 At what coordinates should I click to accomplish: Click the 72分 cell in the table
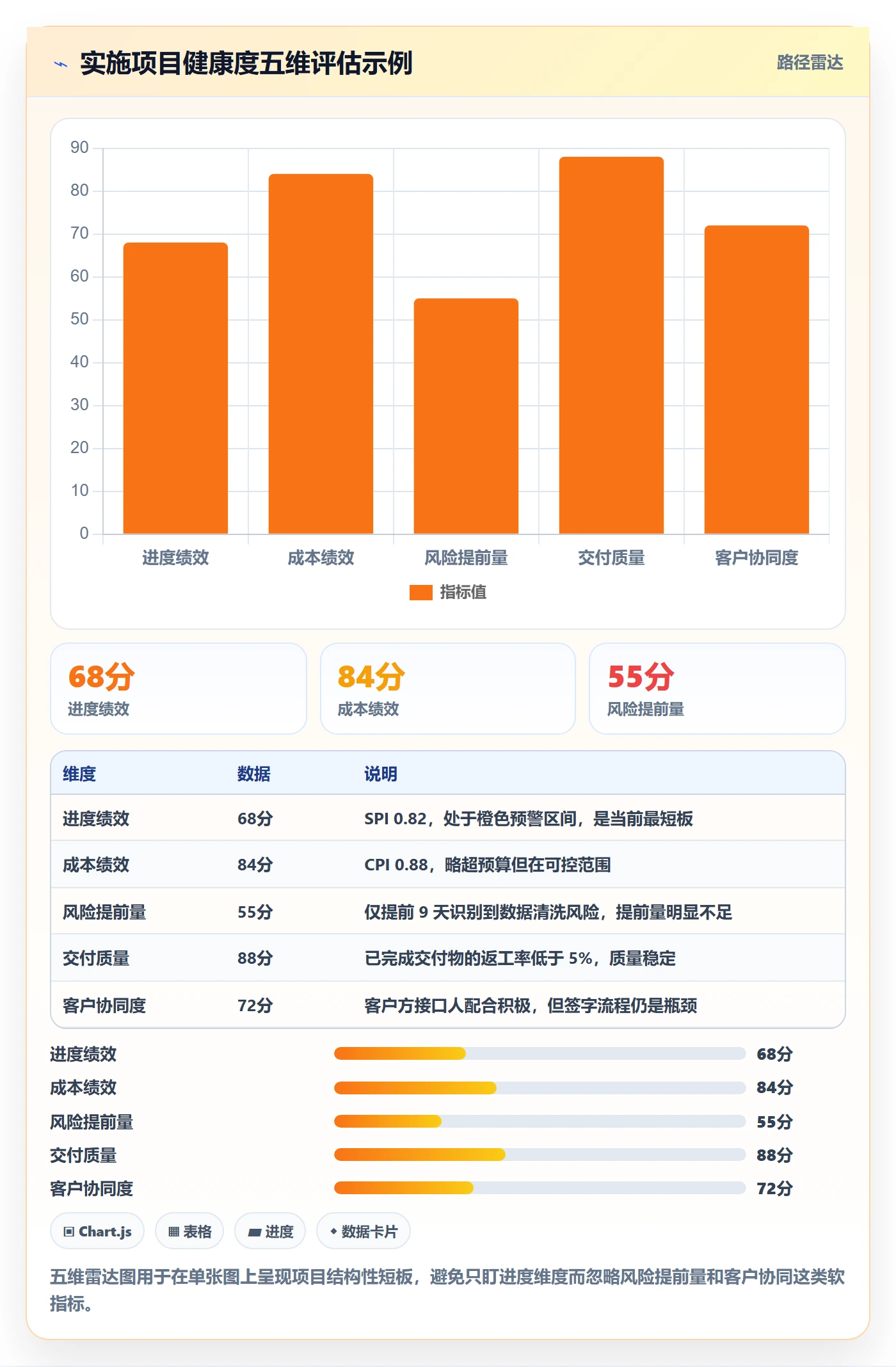[255, 1005]
